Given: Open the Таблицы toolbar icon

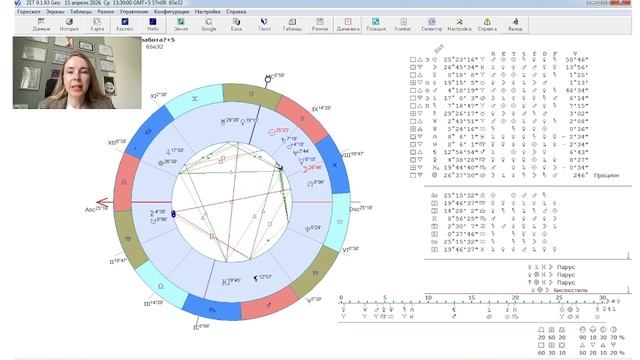Looking at the screenshot, I should pos(292,25).
